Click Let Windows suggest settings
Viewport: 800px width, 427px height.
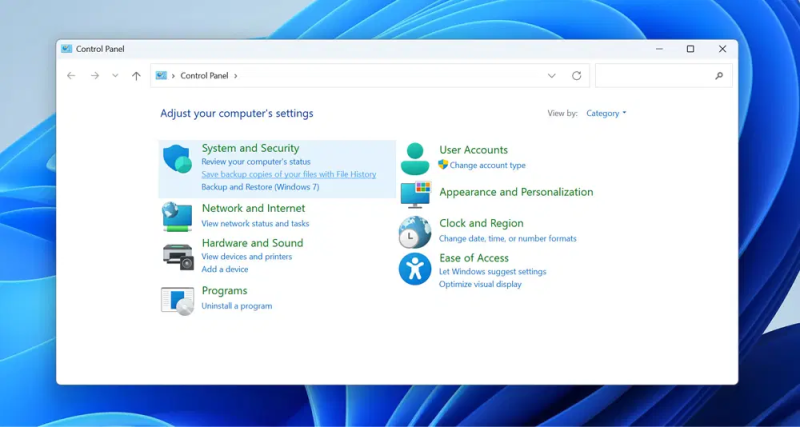coord(492,272)
